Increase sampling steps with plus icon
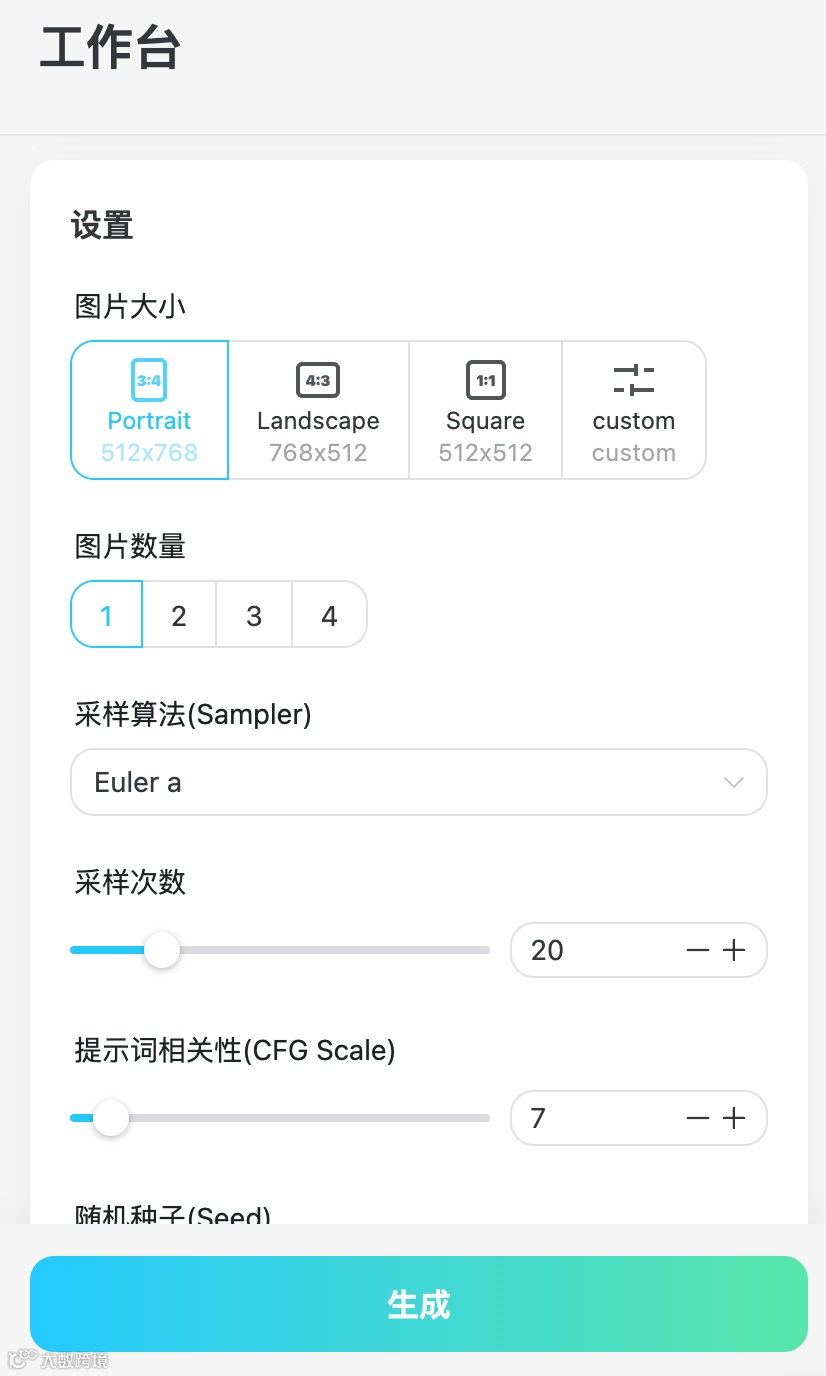This screenshot has height=1376, width=826. [735, 950]
